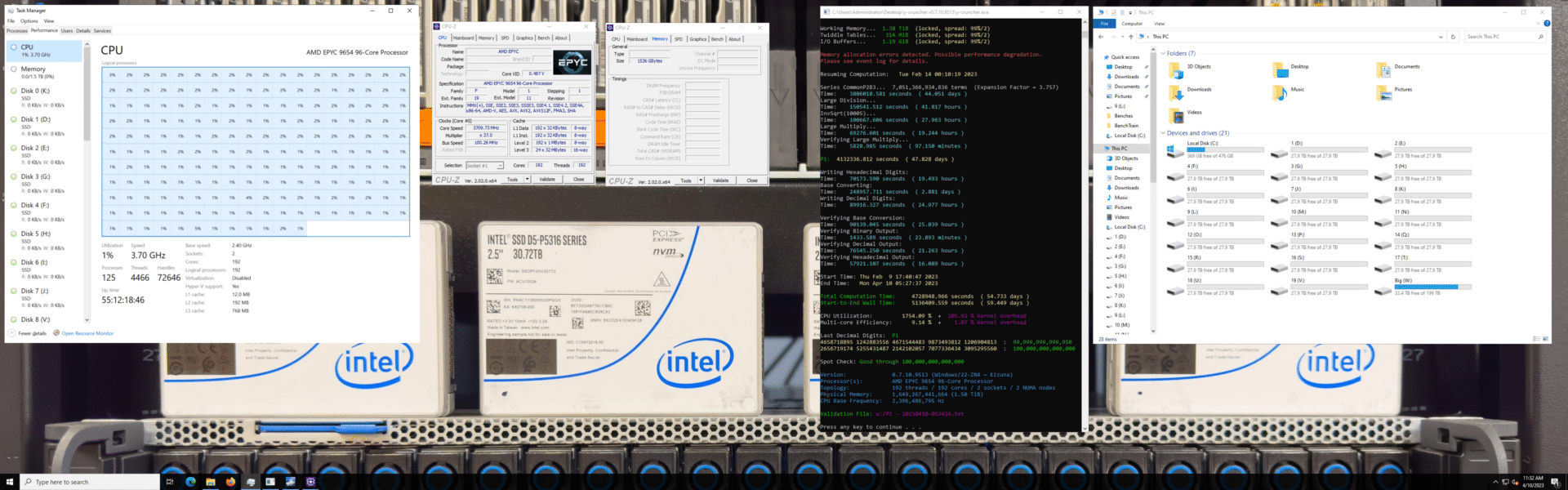Viewport: 1568px width, 490px height.
Task: Open the File tab in Explorer
Action: click(1104, 24)
